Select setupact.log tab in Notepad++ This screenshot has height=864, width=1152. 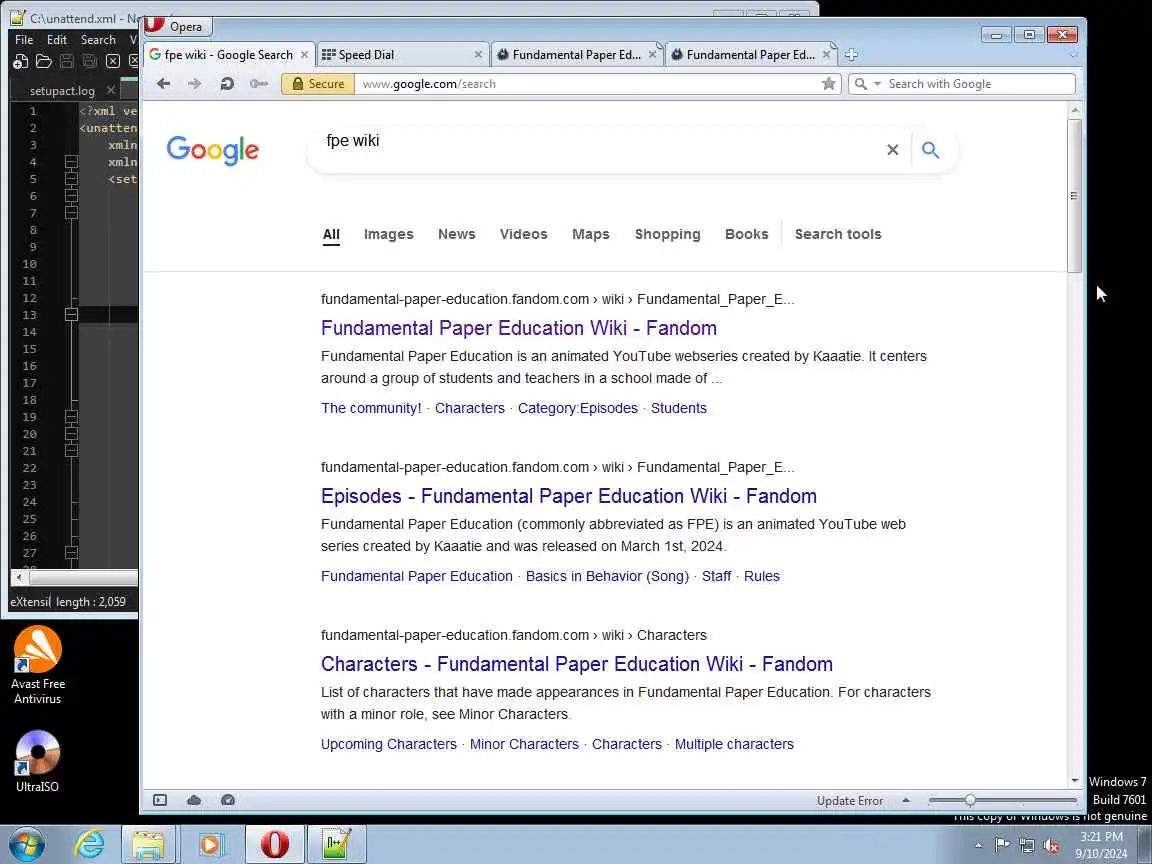click(62, 90)
